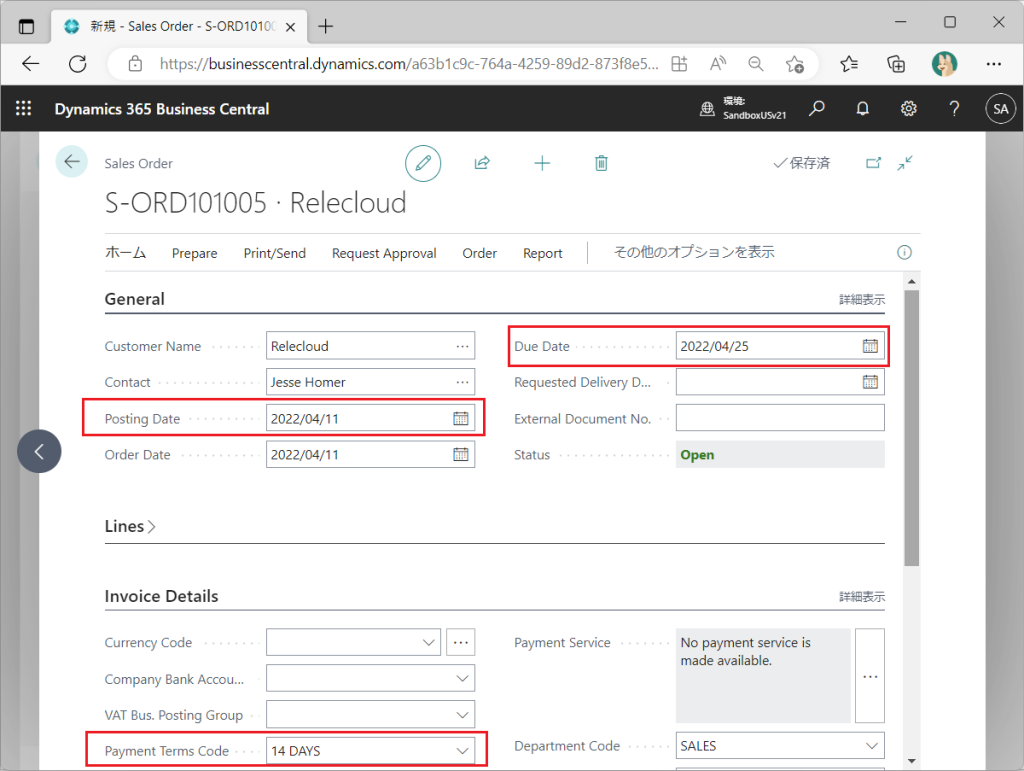1024x771 pixels.
Task: Click the Dynamics search magnifier icon
Action: (x=816, y=108)
